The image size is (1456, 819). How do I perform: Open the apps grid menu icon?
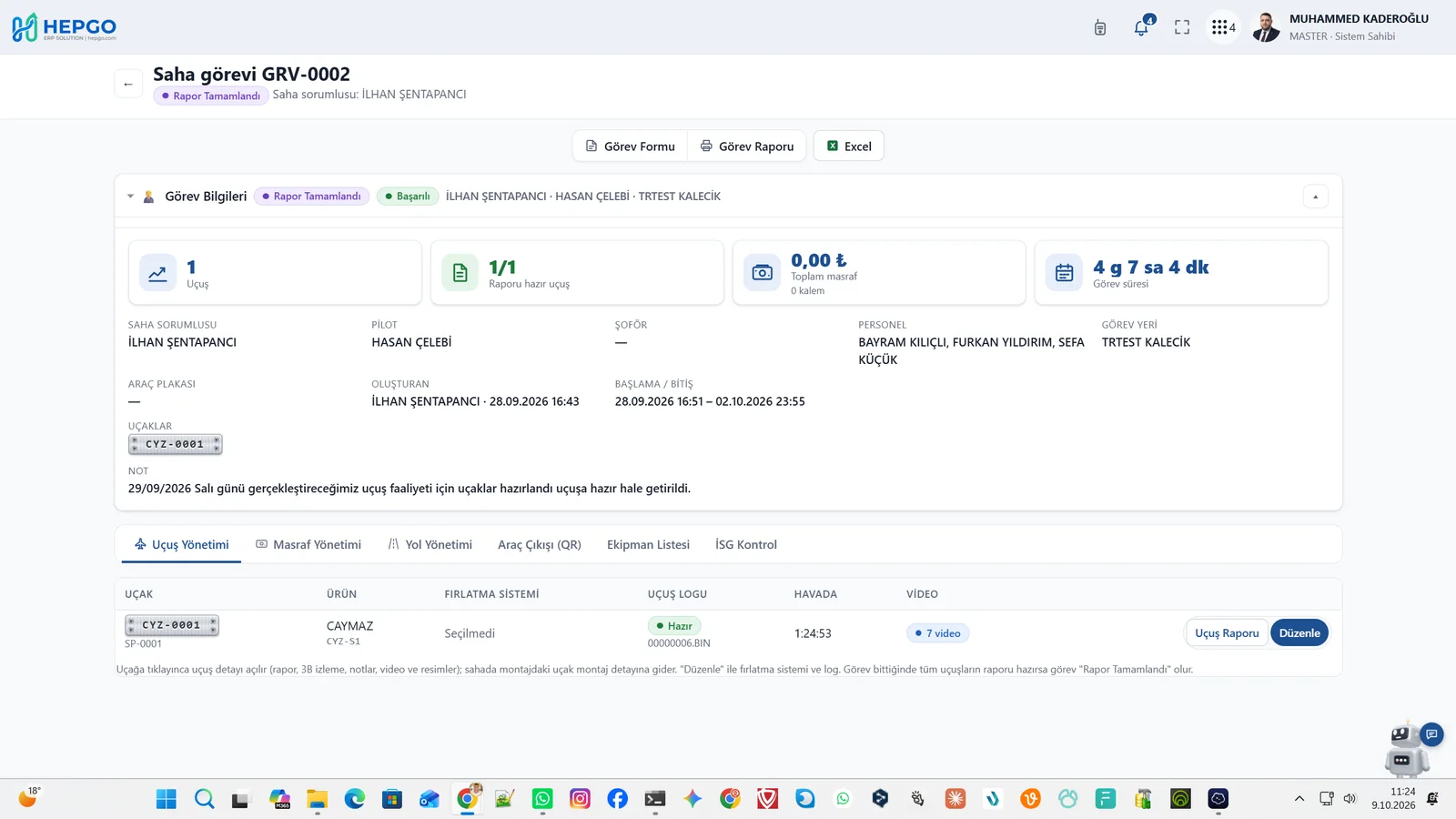(1223, 27)
